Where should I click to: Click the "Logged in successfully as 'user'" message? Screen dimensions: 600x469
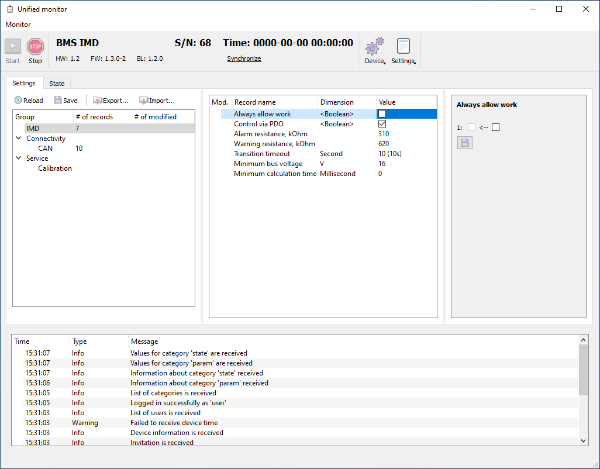[178, 402]
